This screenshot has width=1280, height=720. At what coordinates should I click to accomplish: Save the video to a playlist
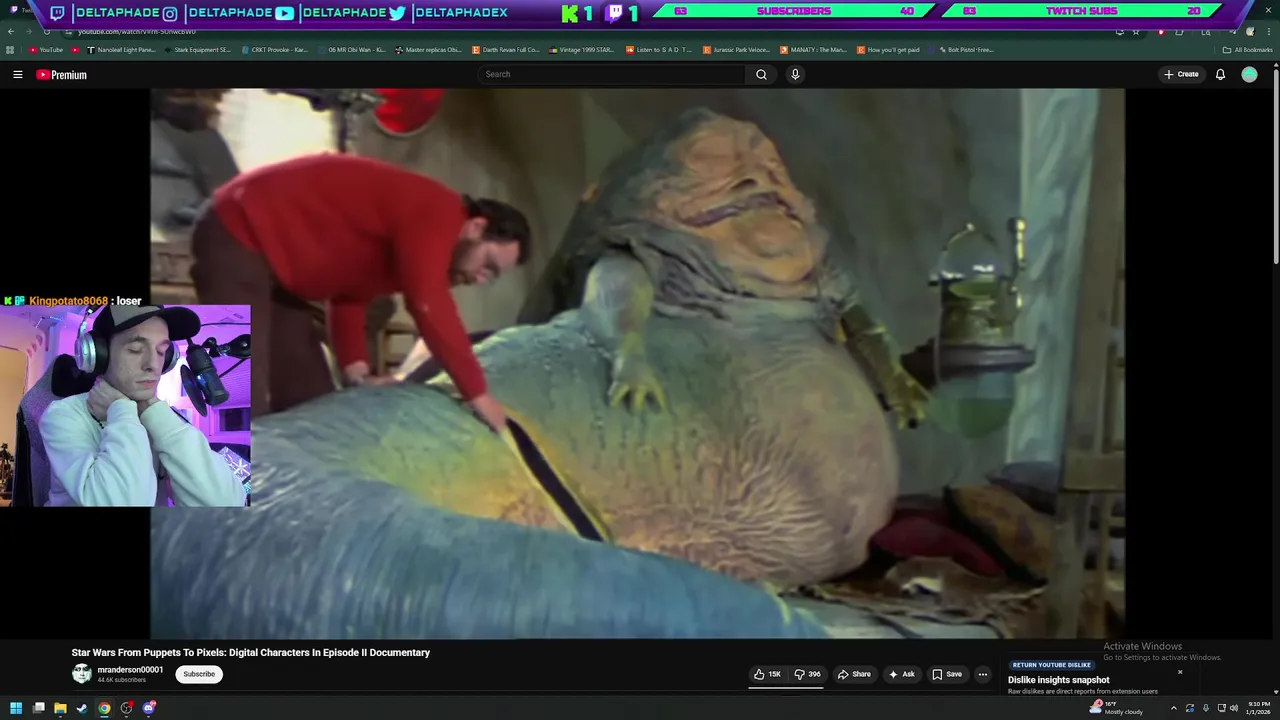pos(947,674)
